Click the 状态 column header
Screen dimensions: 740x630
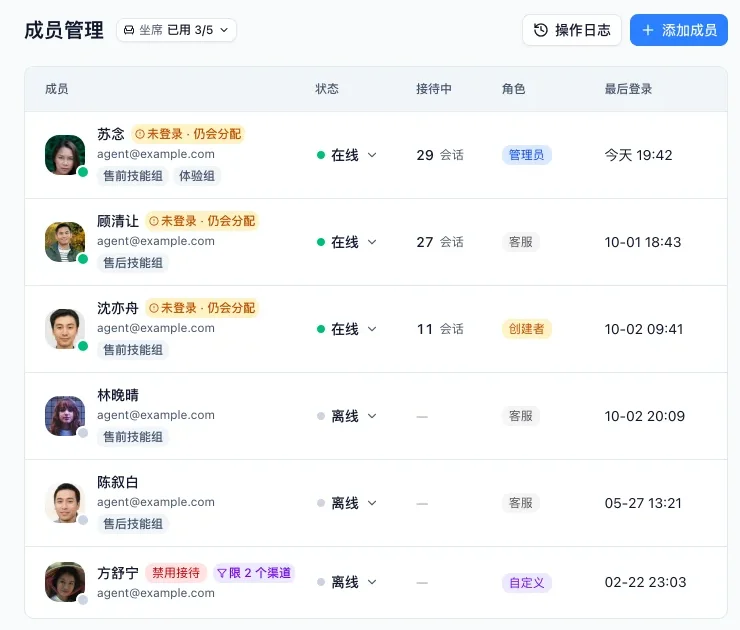tap(327, 89)
